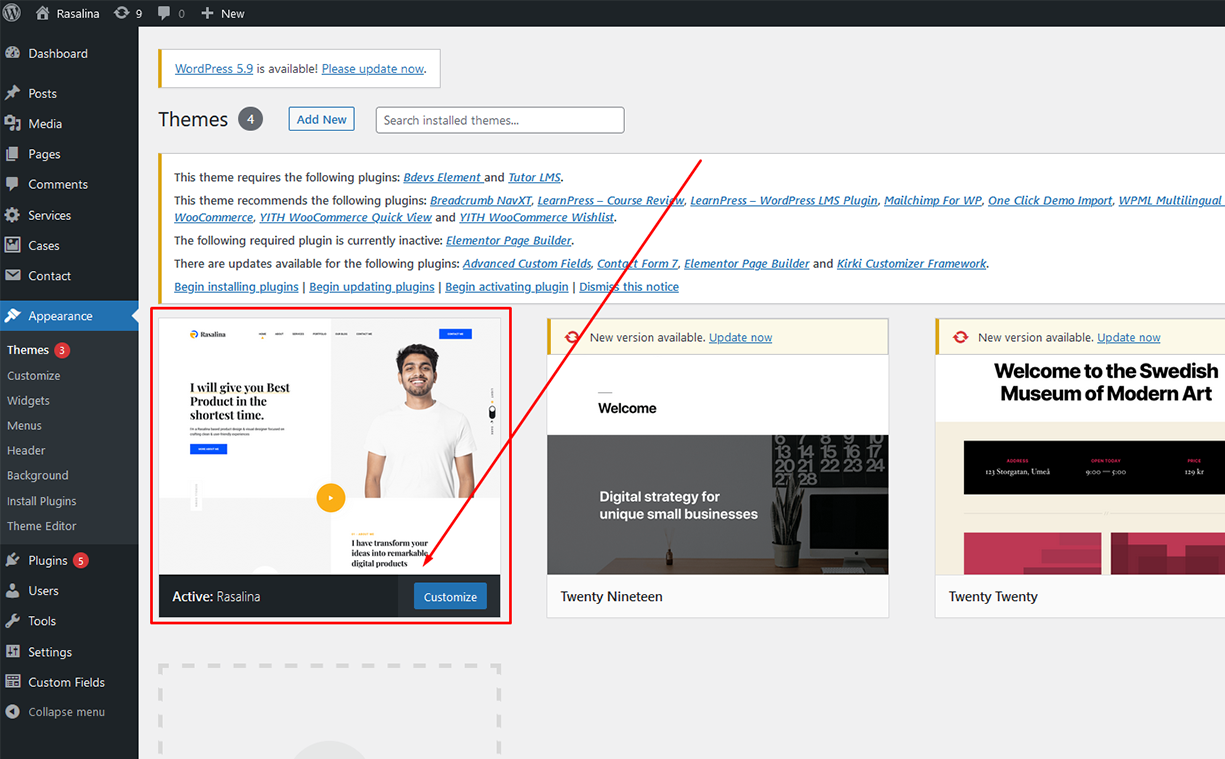Open the Install Plugins submenu
The height and width of the screenshot is (759, 1225).
[x=42, y=501]
